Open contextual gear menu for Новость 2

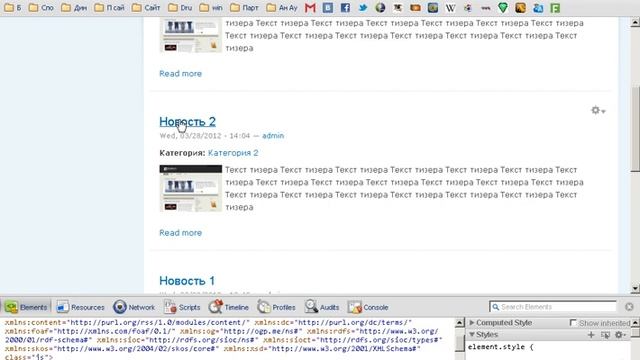point(598,110)
